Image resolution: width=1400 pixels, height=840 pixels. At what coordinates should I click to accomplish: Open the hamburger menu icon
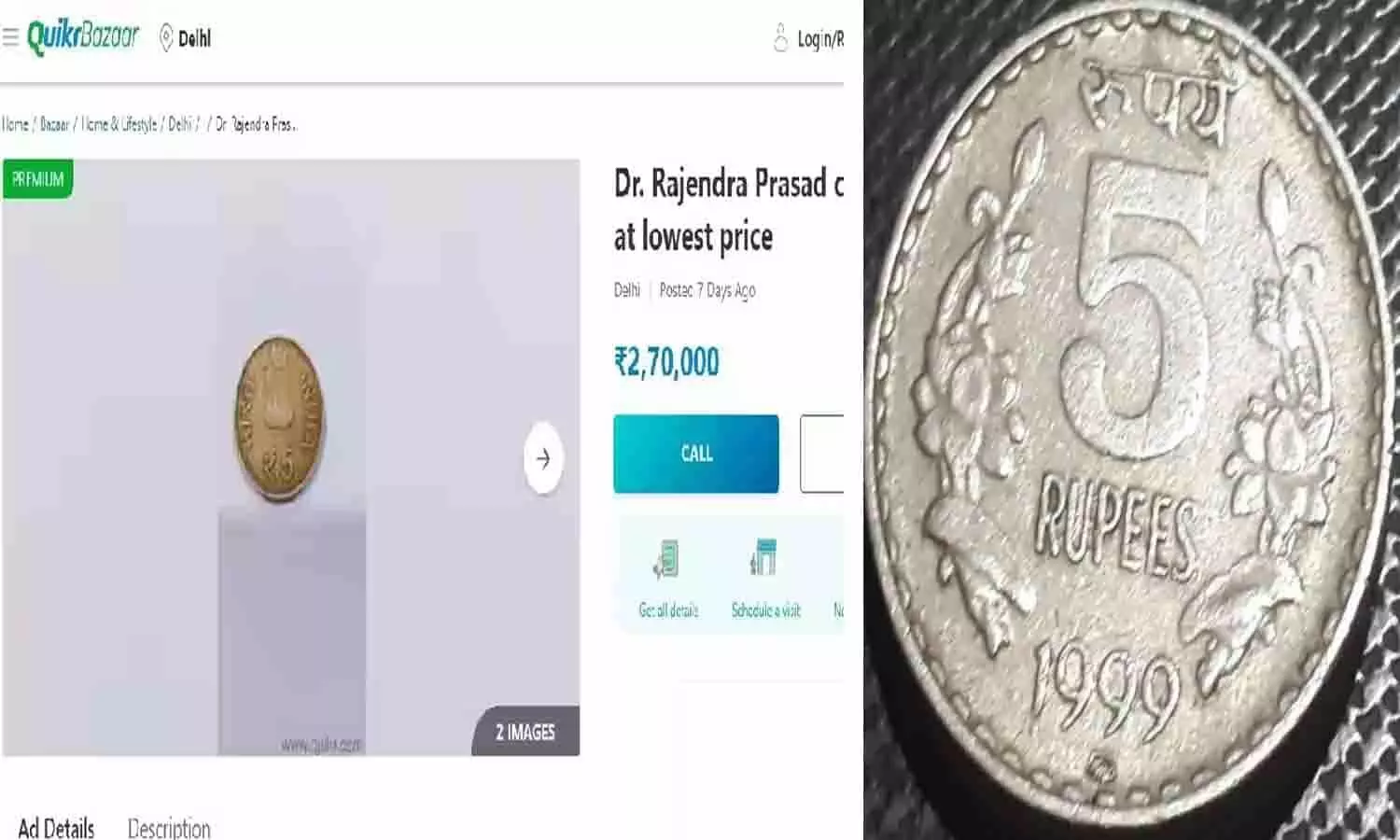point(10,37)
